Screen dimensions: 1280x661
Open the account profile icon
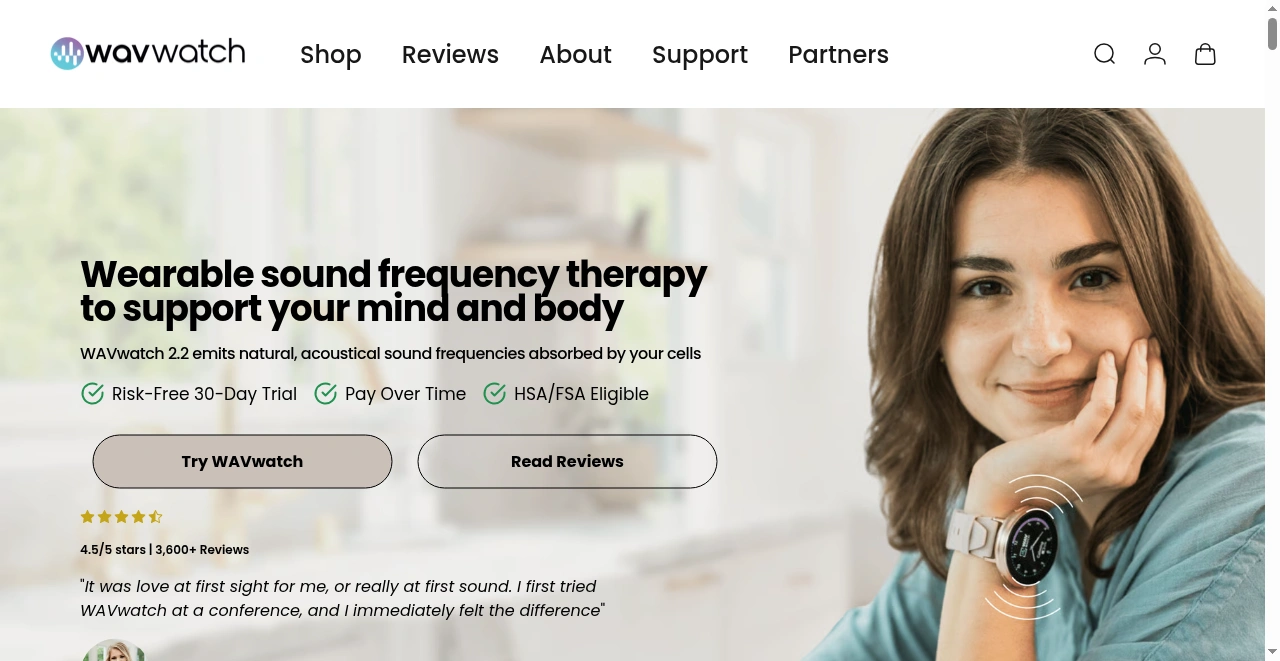point(1155,54)
